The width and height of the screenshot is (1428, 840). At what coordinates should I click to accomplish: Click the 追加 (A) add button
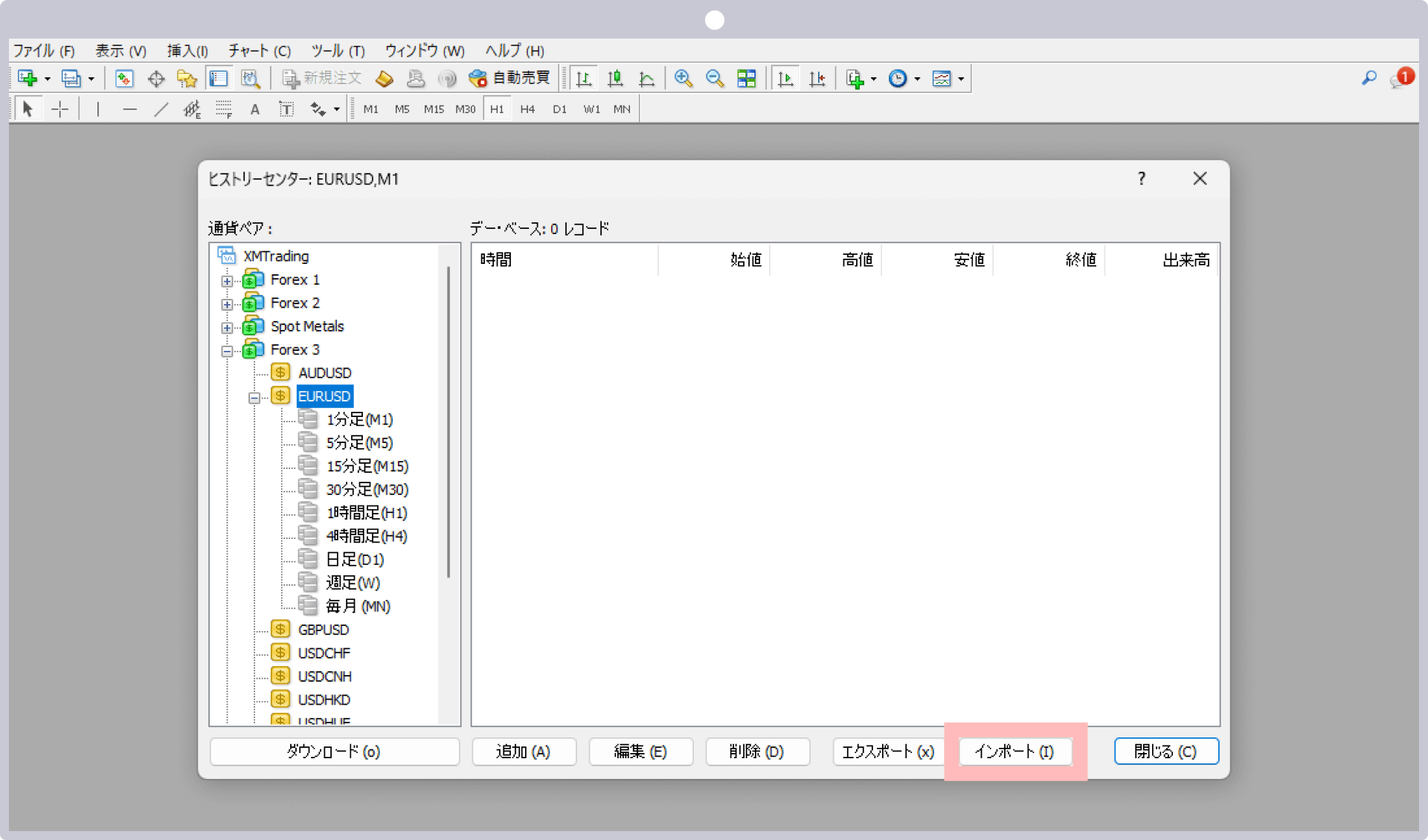(x=524, y=752)
